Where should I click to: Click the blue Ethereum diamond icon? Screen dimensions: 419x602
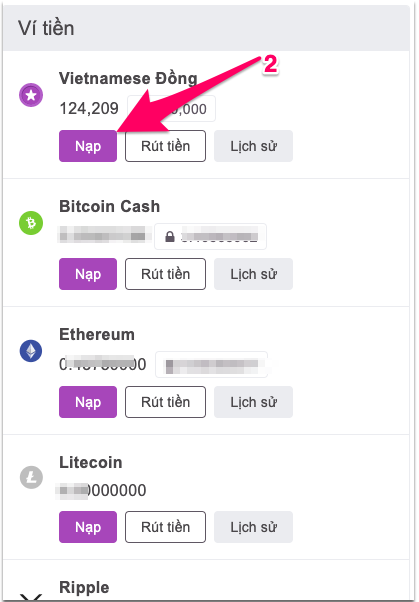pos(31,351)
